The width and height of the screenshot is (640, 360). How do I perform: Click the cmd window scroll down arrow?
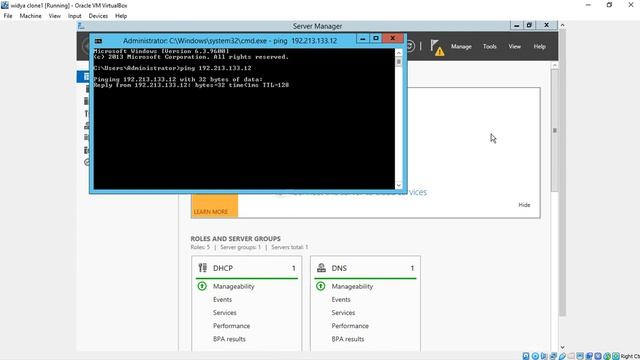point(399,185)
